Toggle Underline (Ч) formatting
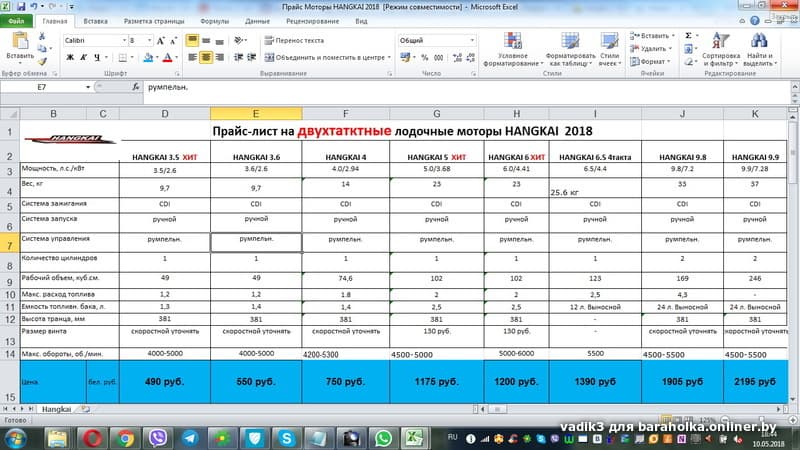The image size is (800, 450). click(x=96, y=57)
